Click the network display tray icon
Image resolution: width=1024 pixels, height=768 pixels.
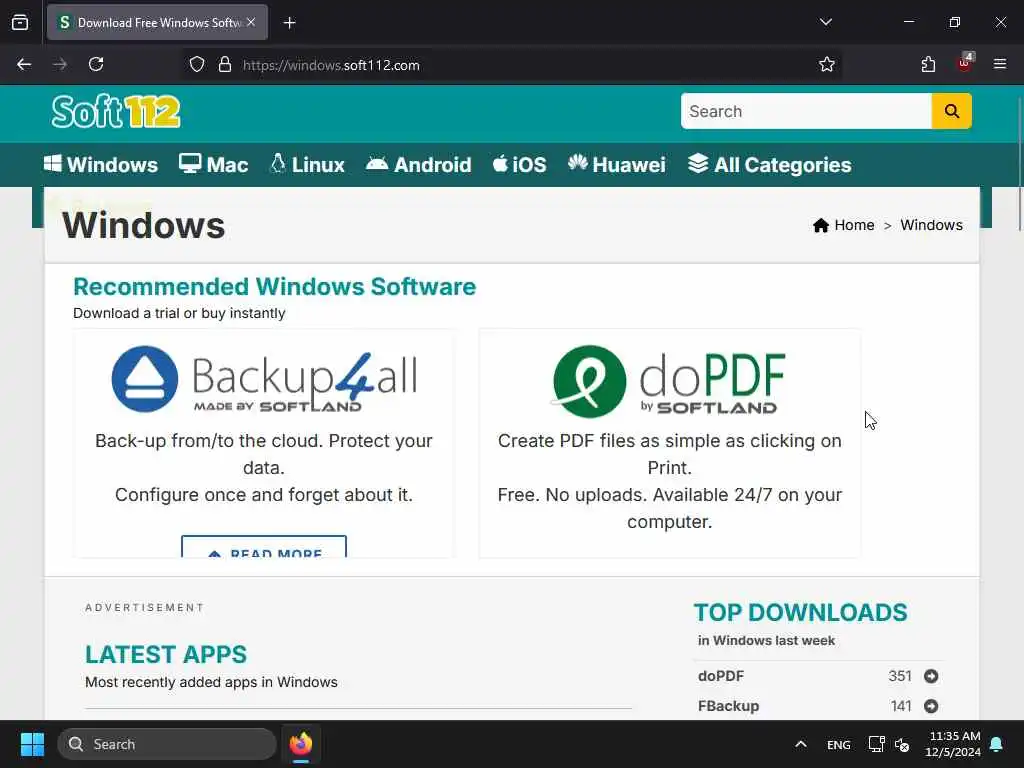876,744
